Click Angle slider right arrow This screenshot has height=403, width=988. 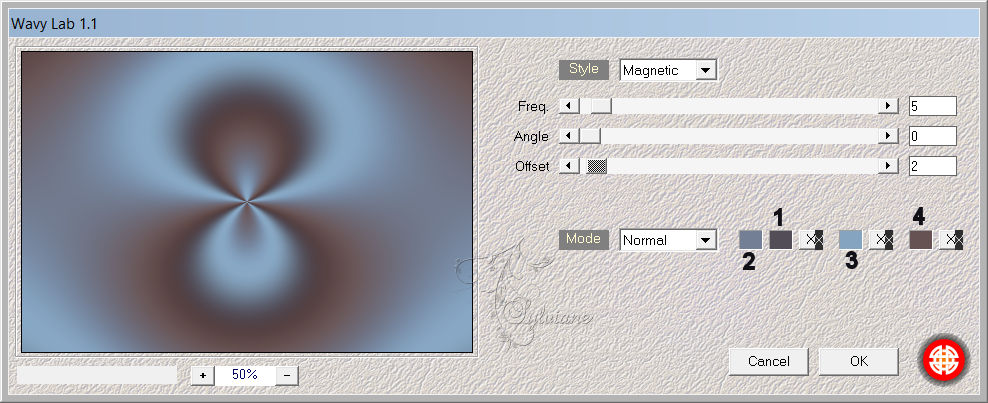point(888,136)
